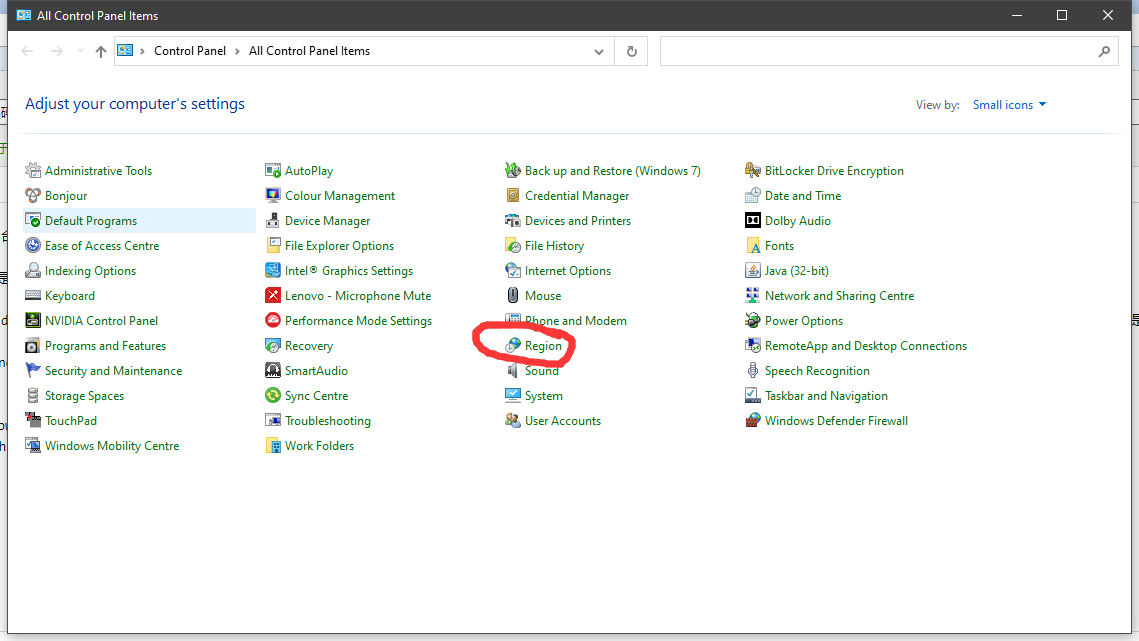Open Intel Graphics Settings link
This screenshot has height=641, width=1139.
(349, 271)
